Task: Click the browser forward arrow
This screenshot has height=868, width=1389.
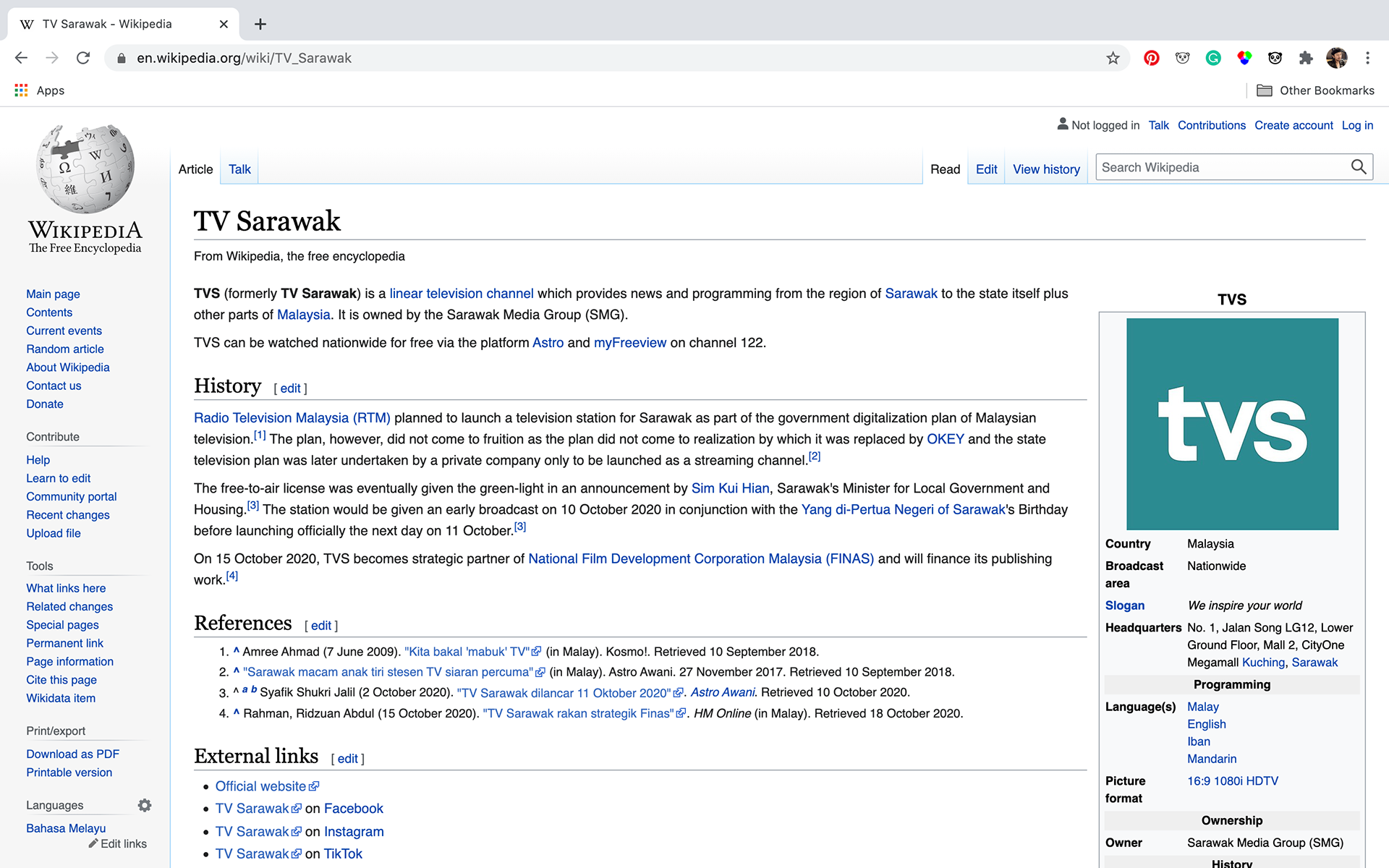Action: click(x=52, y=58)
